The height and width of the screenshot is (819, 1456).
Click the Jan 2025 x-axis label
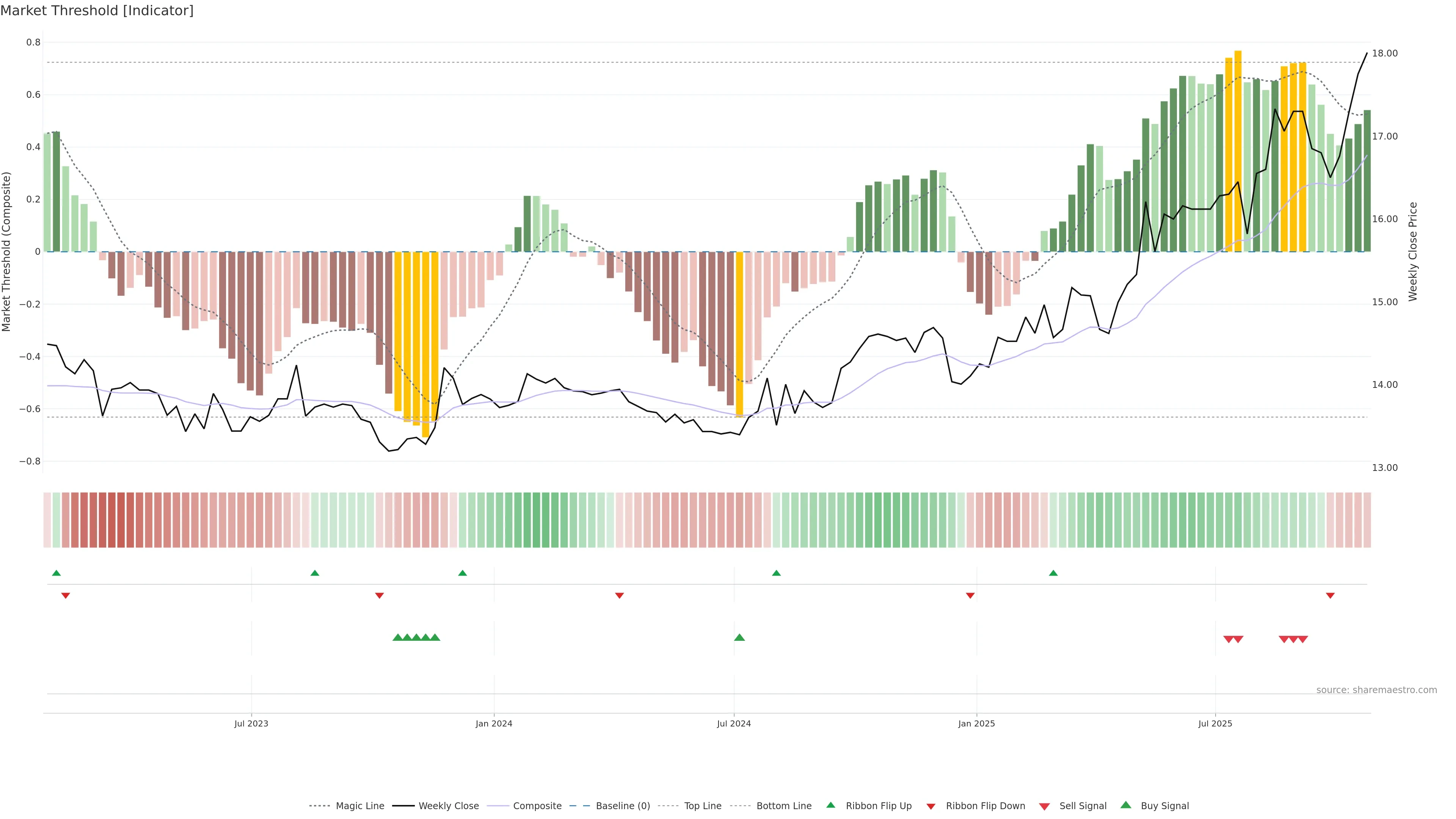point(976,723)
